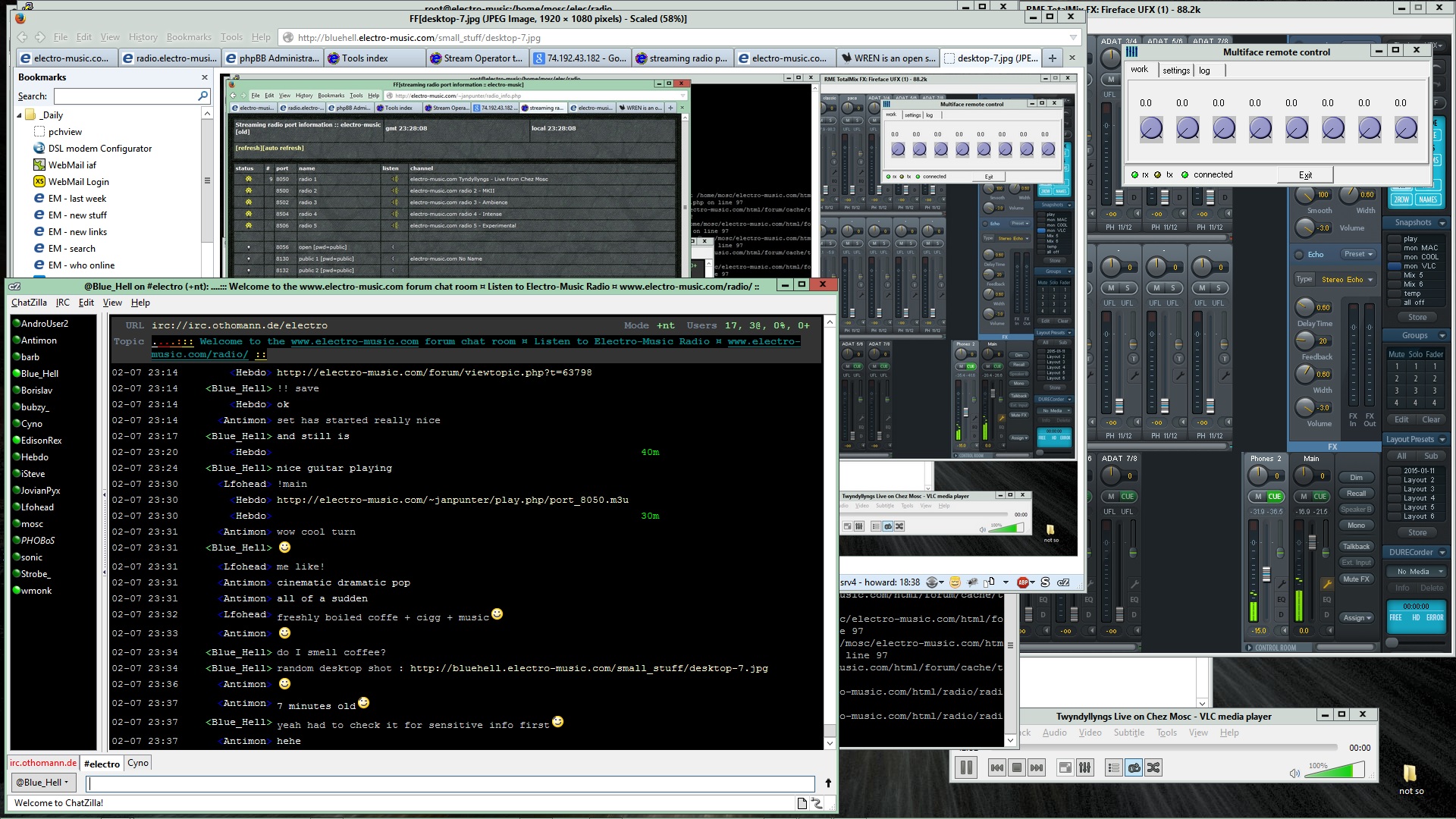Toggle CUE on Phones 2 channel
The height and width of the screenshot is (819, 1456).
click(x=1275, y=497)
